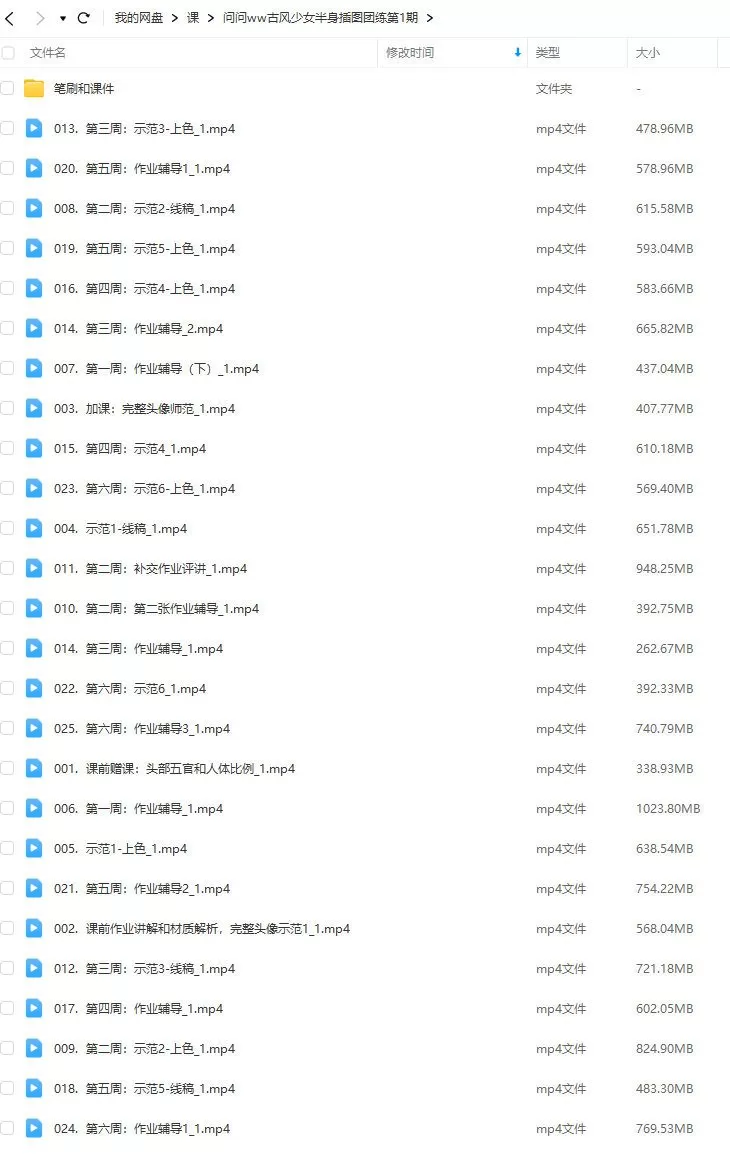Expand the chevron after 我的网盘 breadcrumb
Image resolution: width=730 pixels, height=1156 pixels.
point(175,18)
